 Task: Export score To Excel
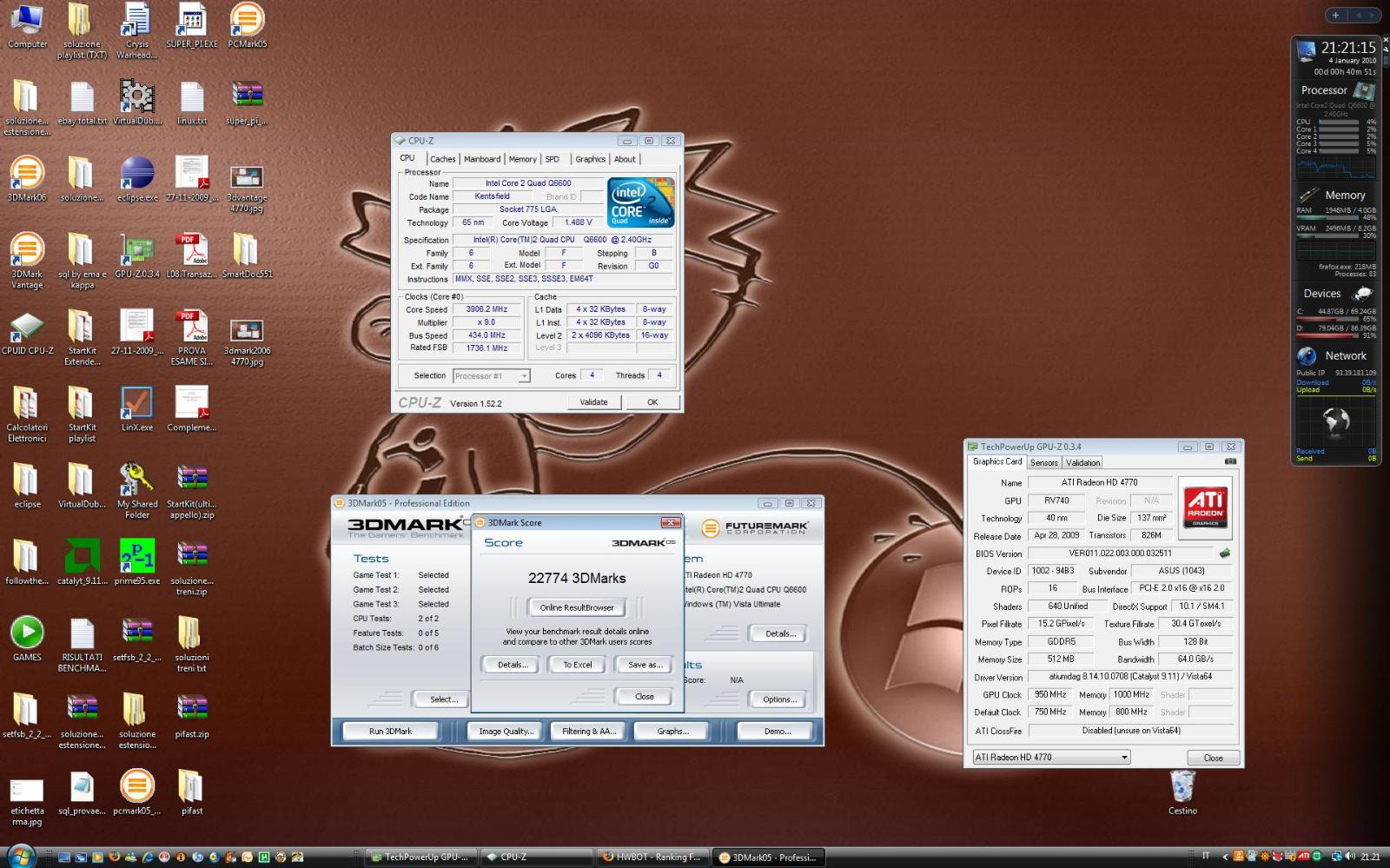[x=578, y=665]
